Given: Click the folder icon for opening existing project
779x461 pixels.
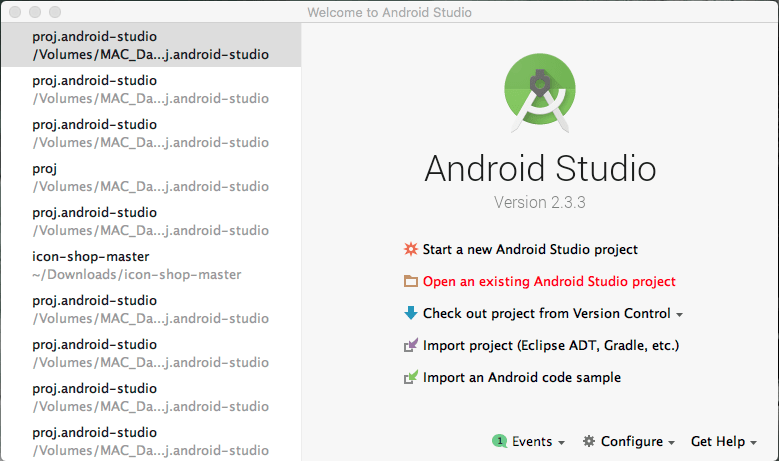Looking at the screenshot, I should (410, 281).
